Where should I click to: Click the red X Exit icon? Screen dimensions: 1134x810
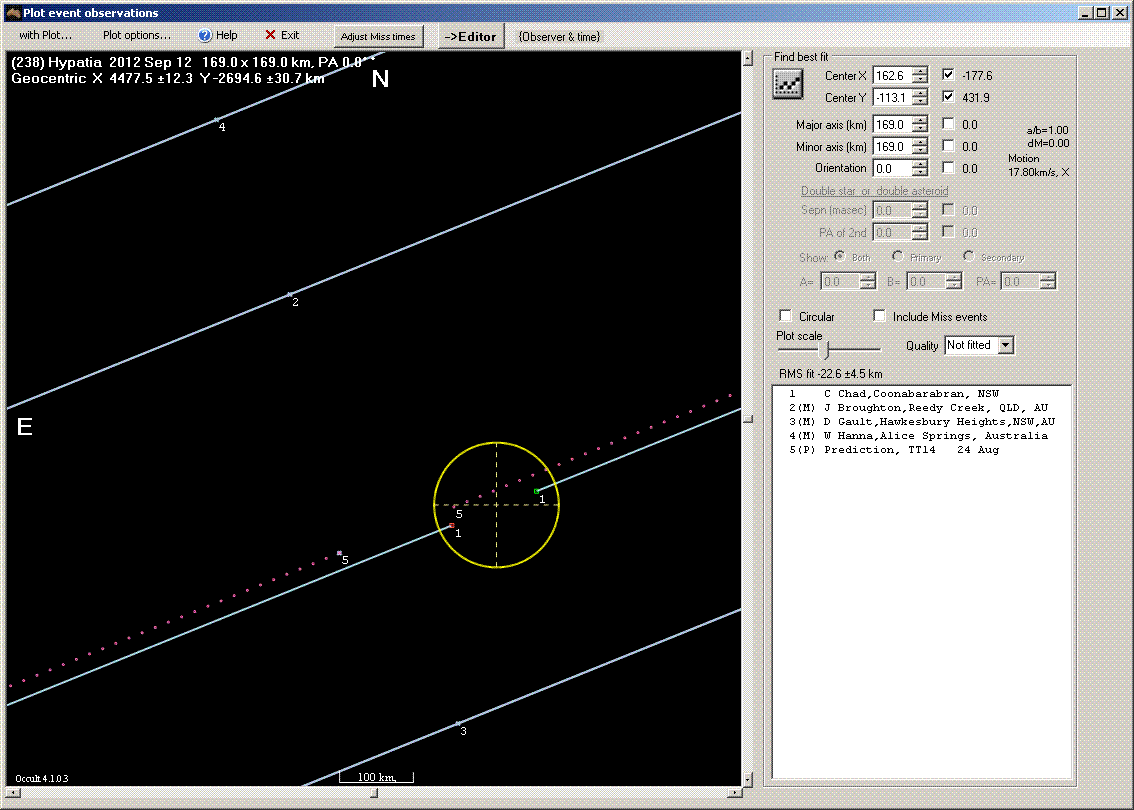point(270,35)
